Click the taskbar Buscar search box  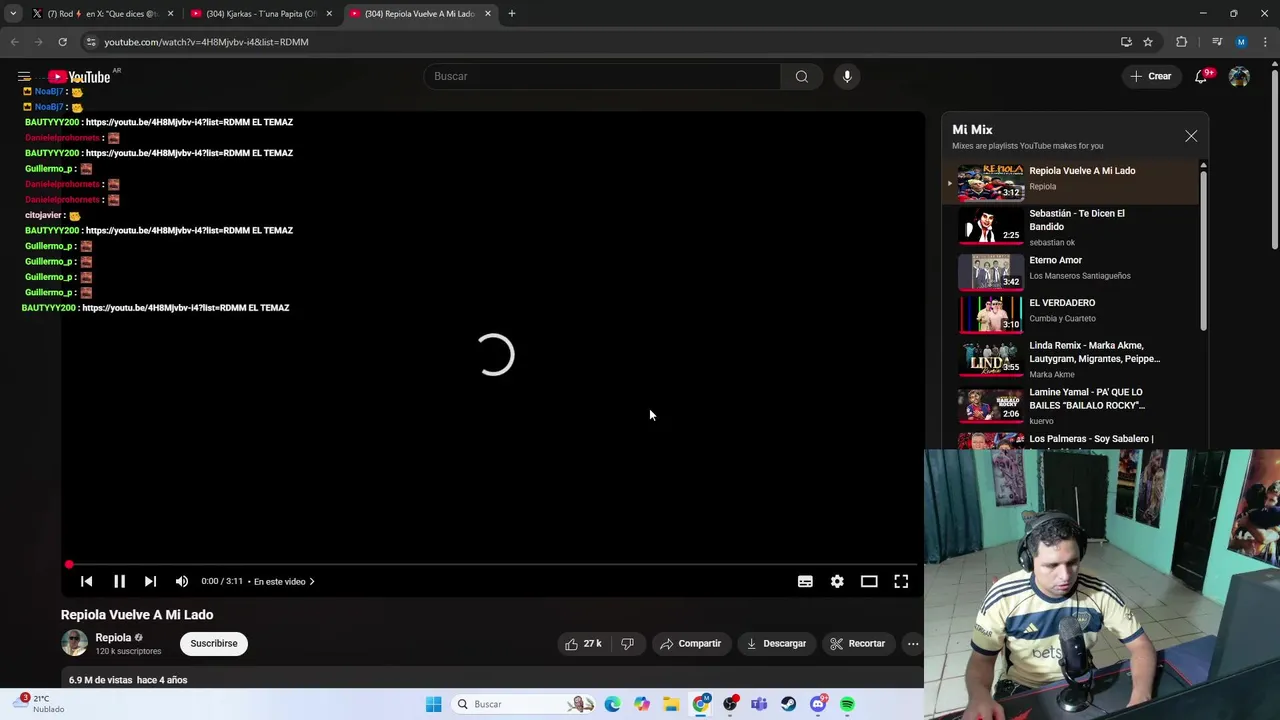pos(525,704)
